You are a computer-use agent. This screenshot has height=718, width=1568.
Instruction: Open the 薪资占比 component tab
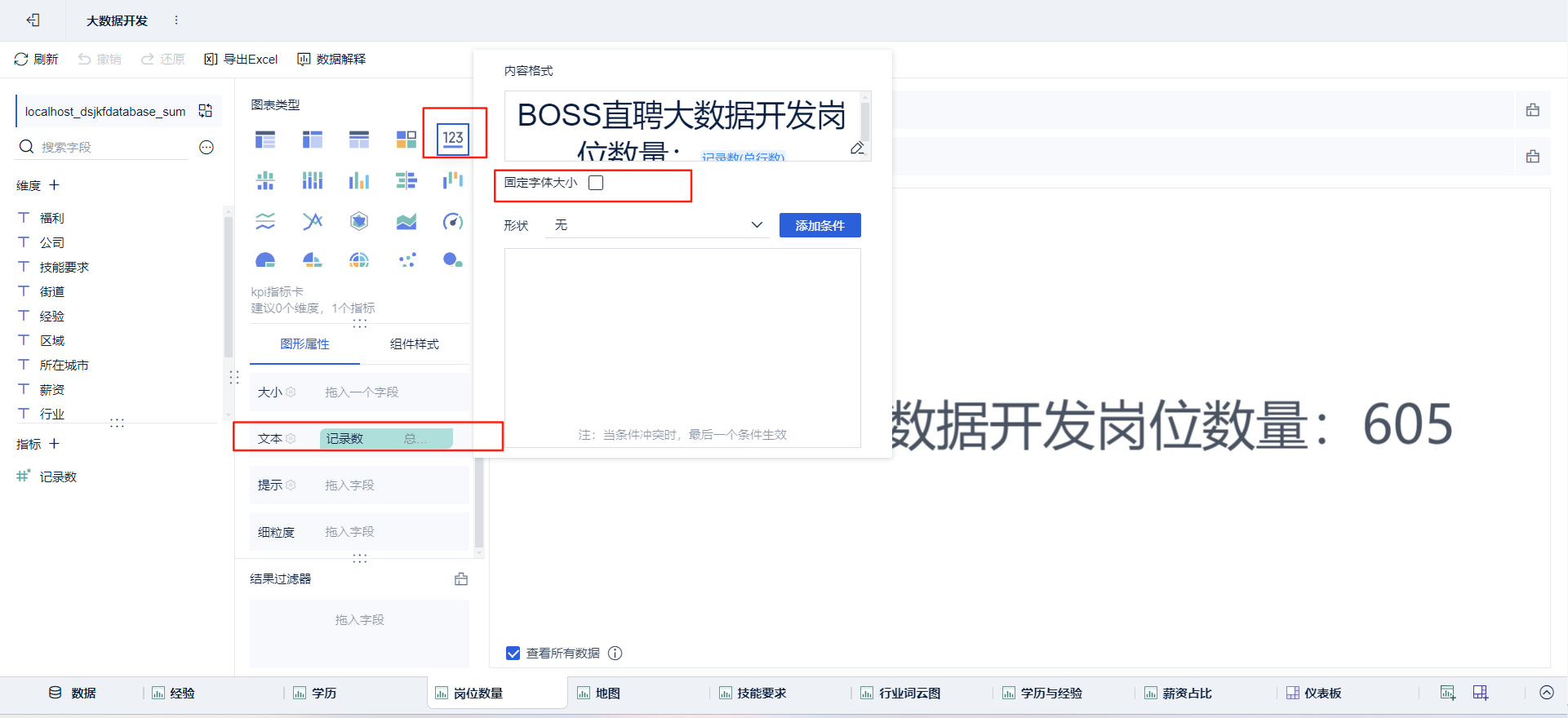(1178, 693)
